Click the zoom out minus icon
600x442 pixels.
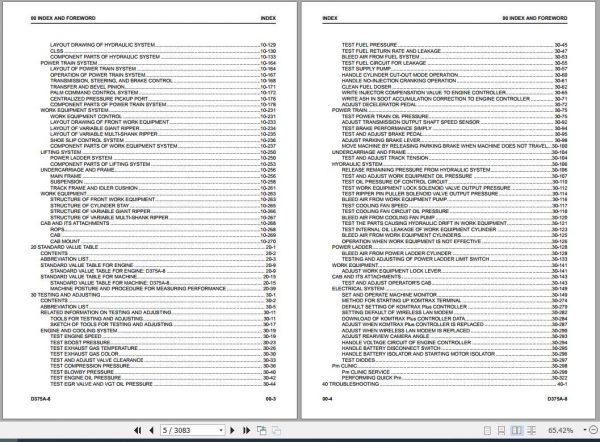tap(594, 430)
